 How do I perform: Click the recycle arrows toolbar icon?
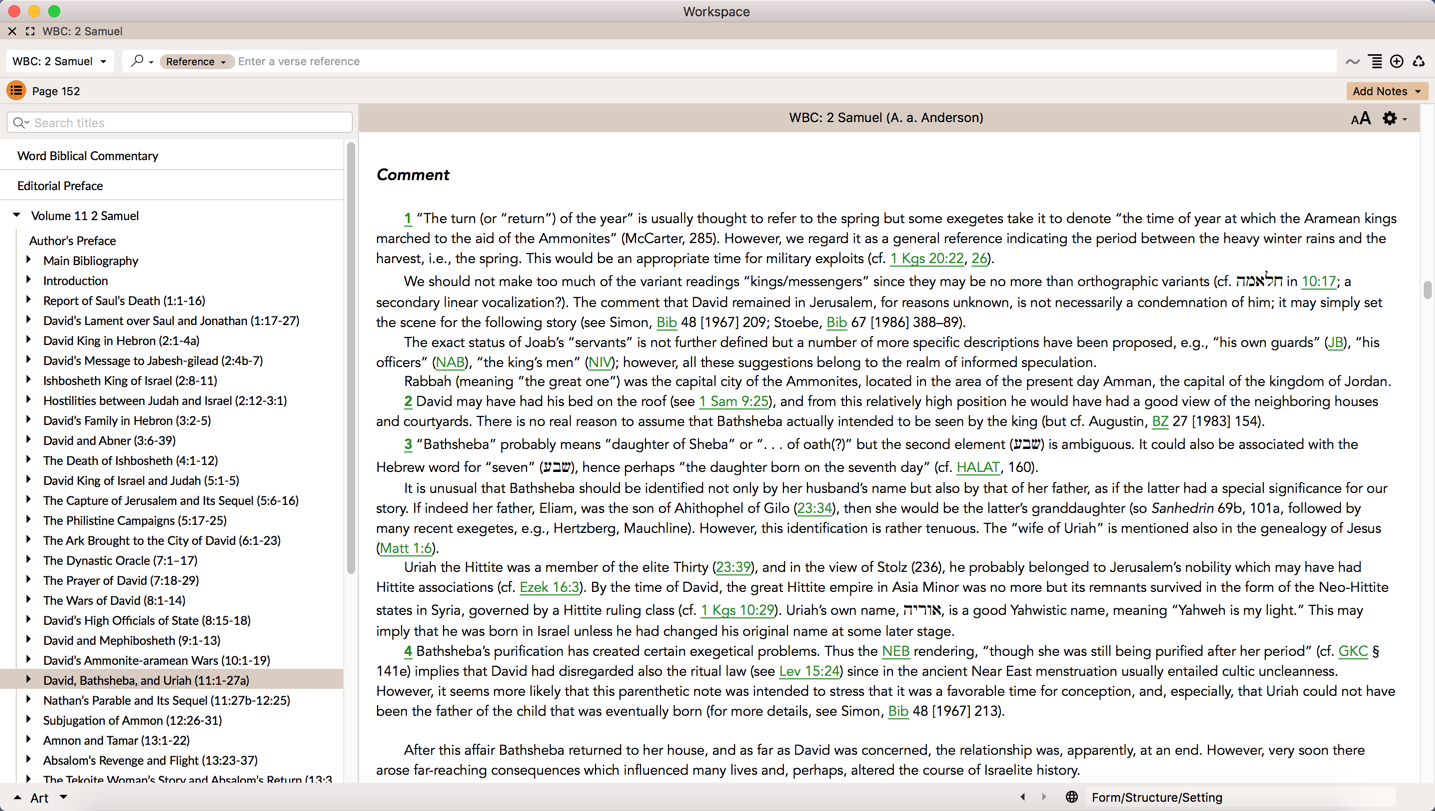1419,62
